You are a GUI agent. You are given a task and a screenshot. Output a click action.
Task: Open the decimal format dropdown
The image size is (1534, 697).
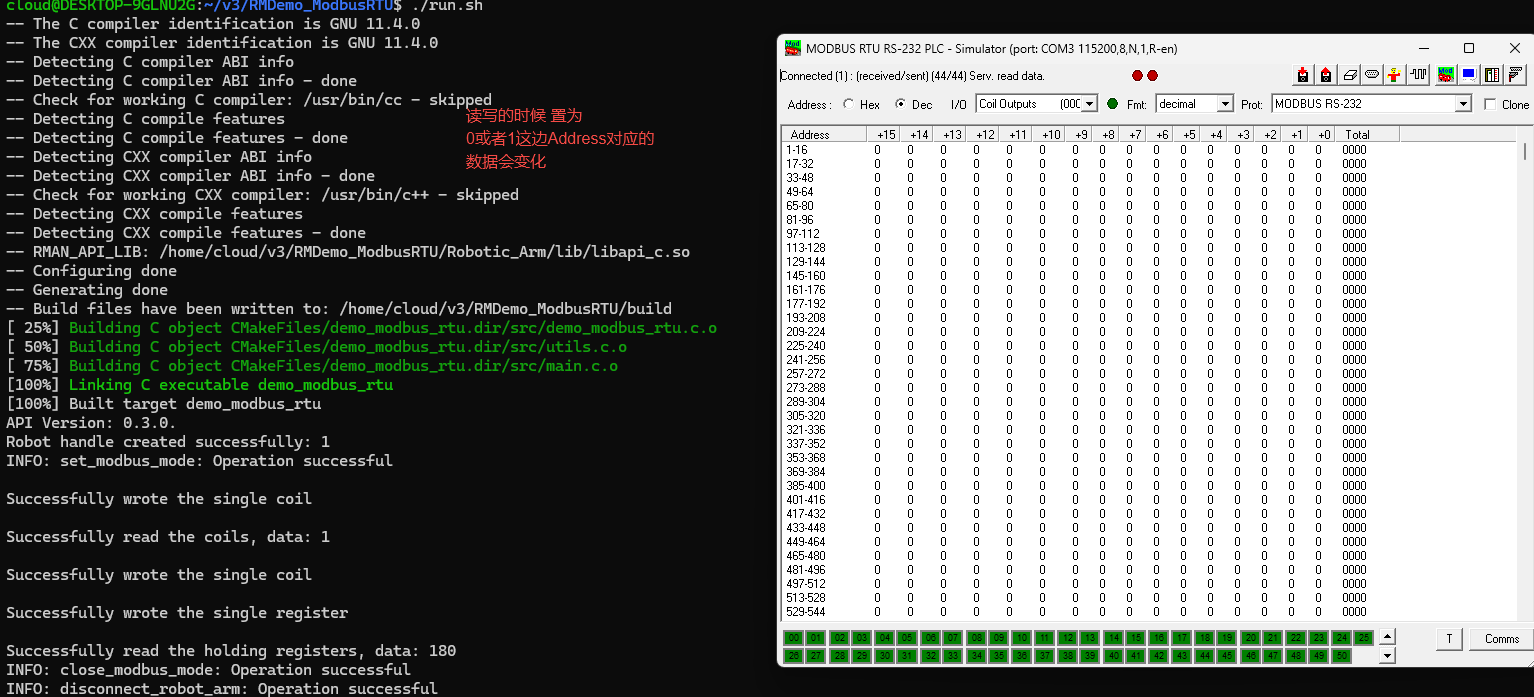1224,104
